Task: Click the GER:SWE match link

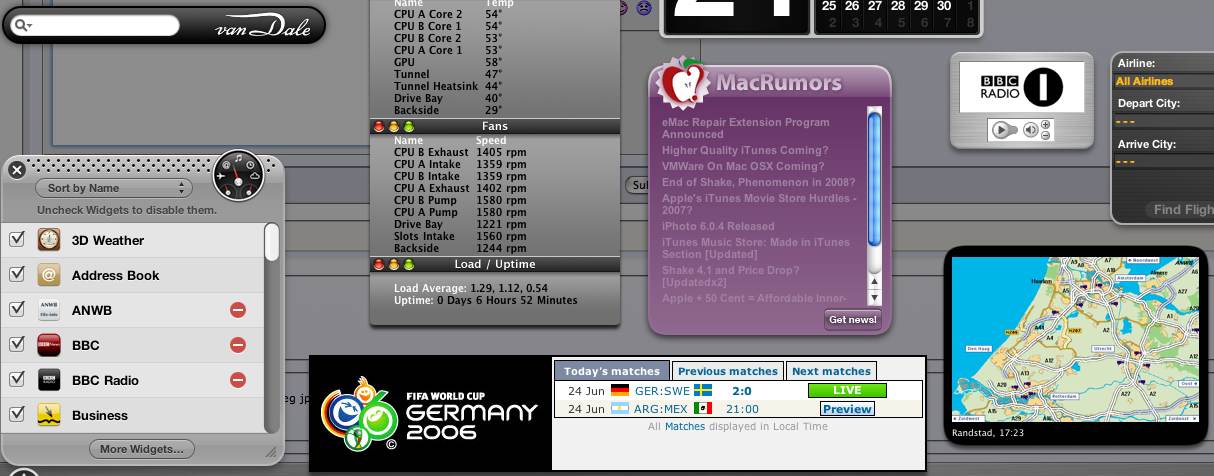Action: [x=662, y=390]
